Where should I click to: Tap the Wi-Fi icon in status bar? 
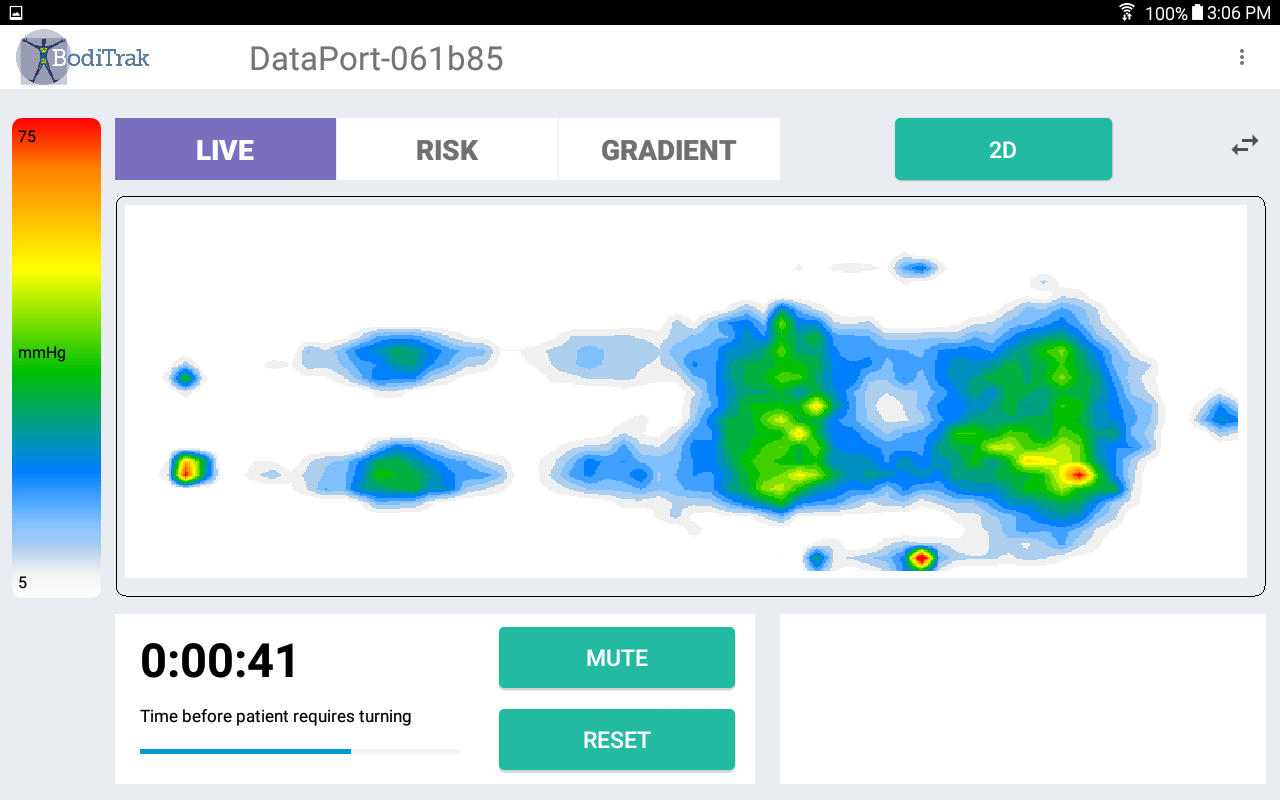pos(1127,12)
